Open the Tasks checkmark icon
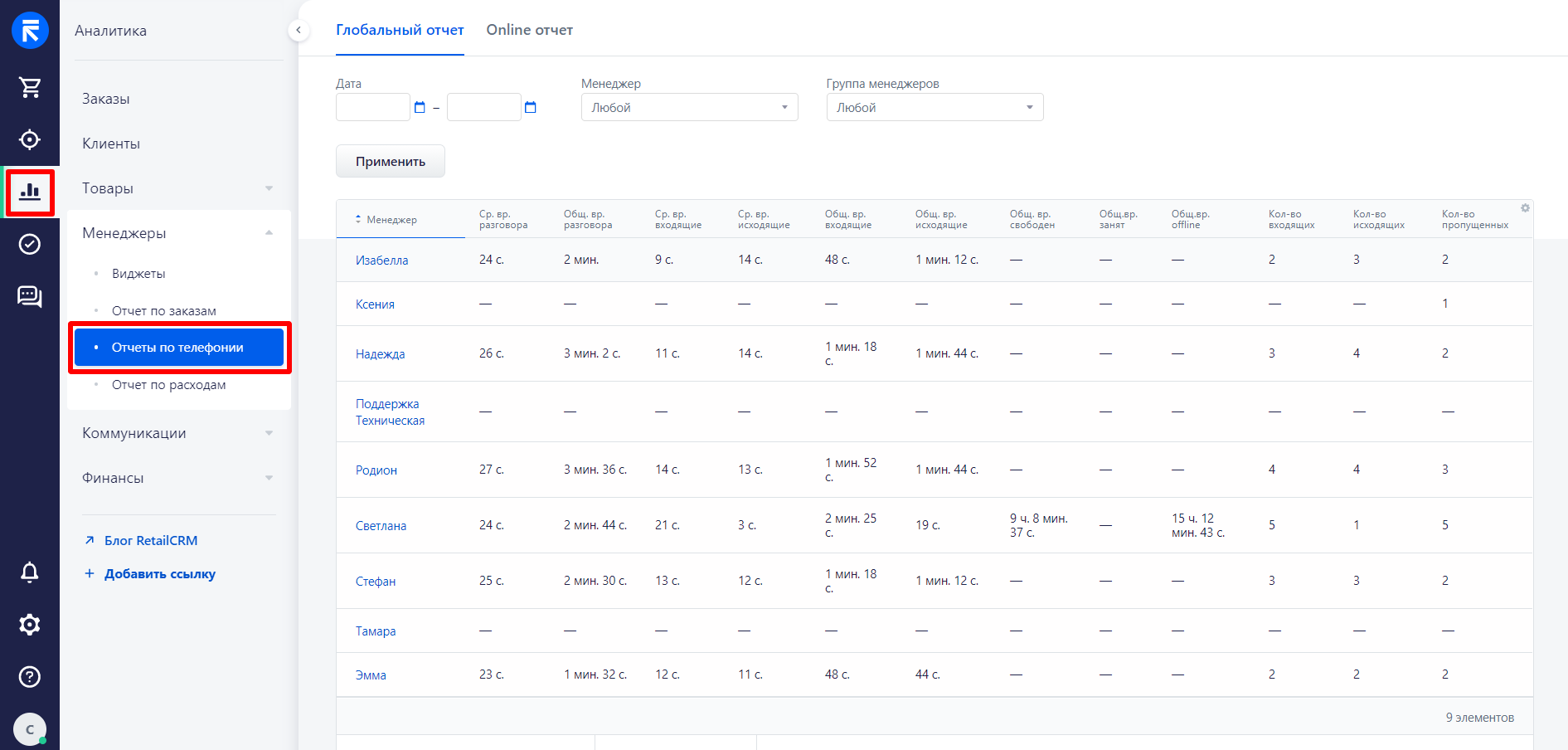The width and height of the screenshot is (1568, 750). [30, 244]
